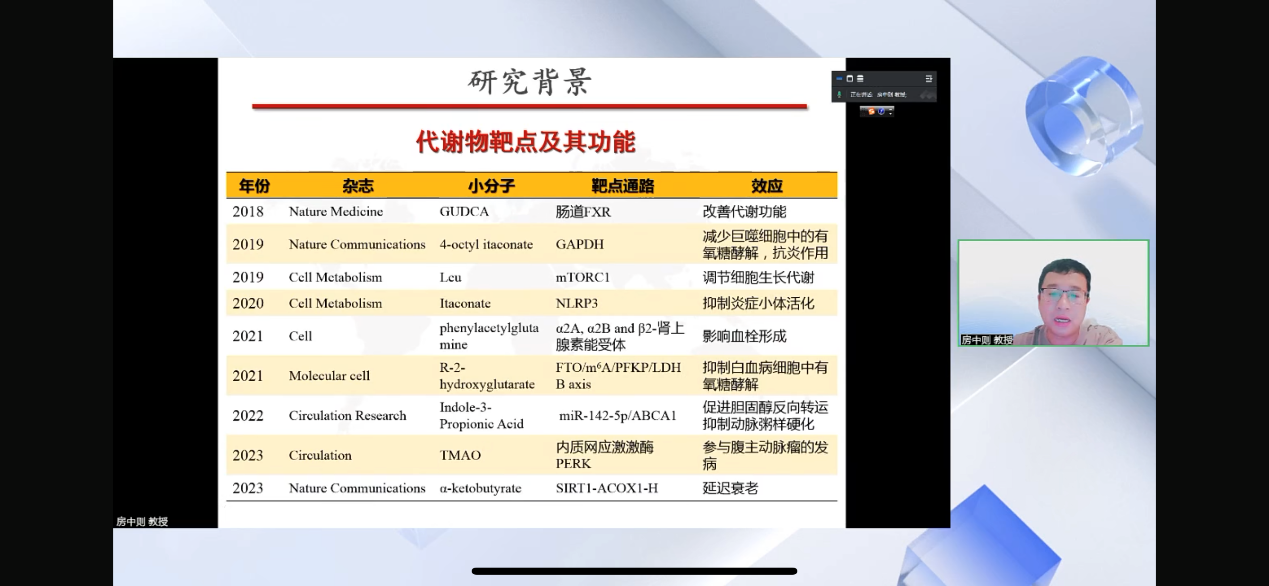The image size is (1269, 586).
Task: Open the blue round app icon in mini taskbar
Action: point(881,111)
